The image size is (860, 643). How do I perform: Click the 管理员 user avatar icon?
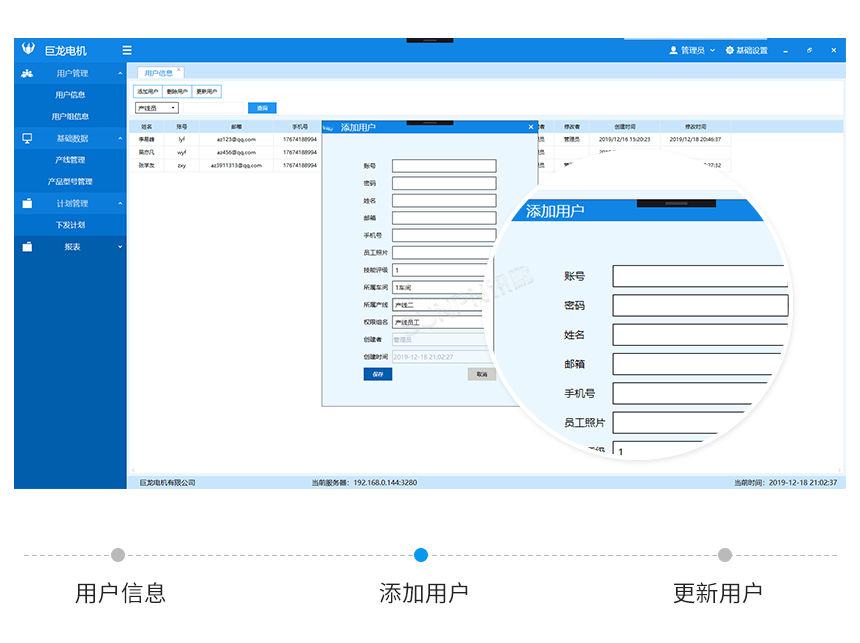675,50
